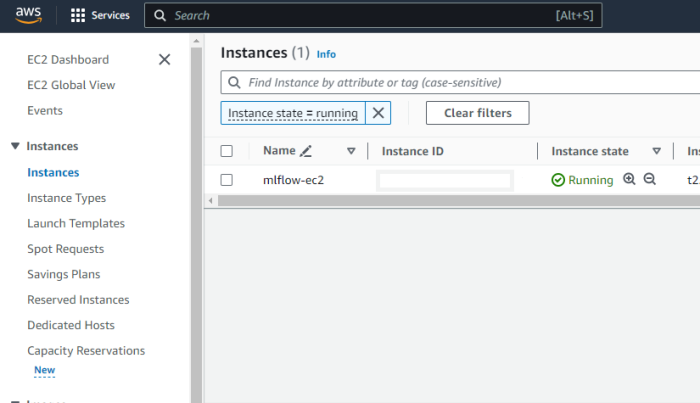Click the Clear filters button

478,113
